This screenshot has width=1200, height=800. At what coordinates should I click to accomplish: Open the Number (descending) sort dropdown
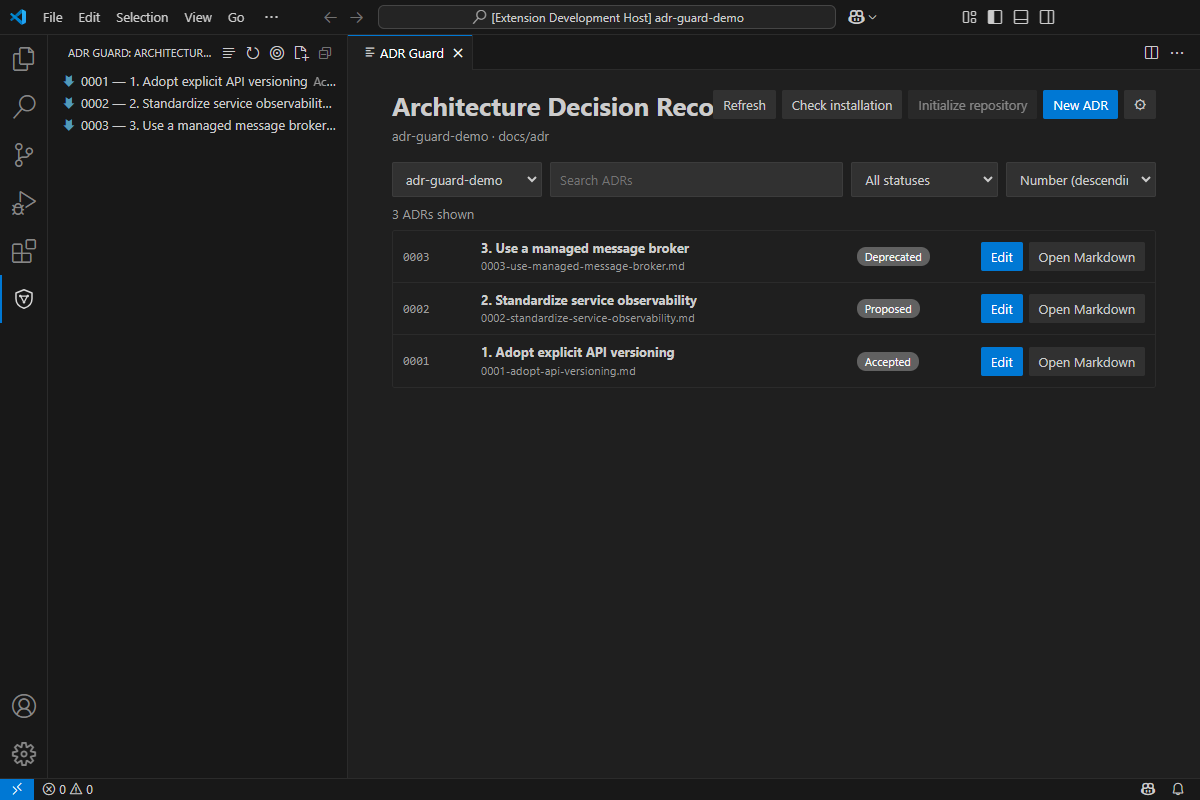pos(1081,180)
